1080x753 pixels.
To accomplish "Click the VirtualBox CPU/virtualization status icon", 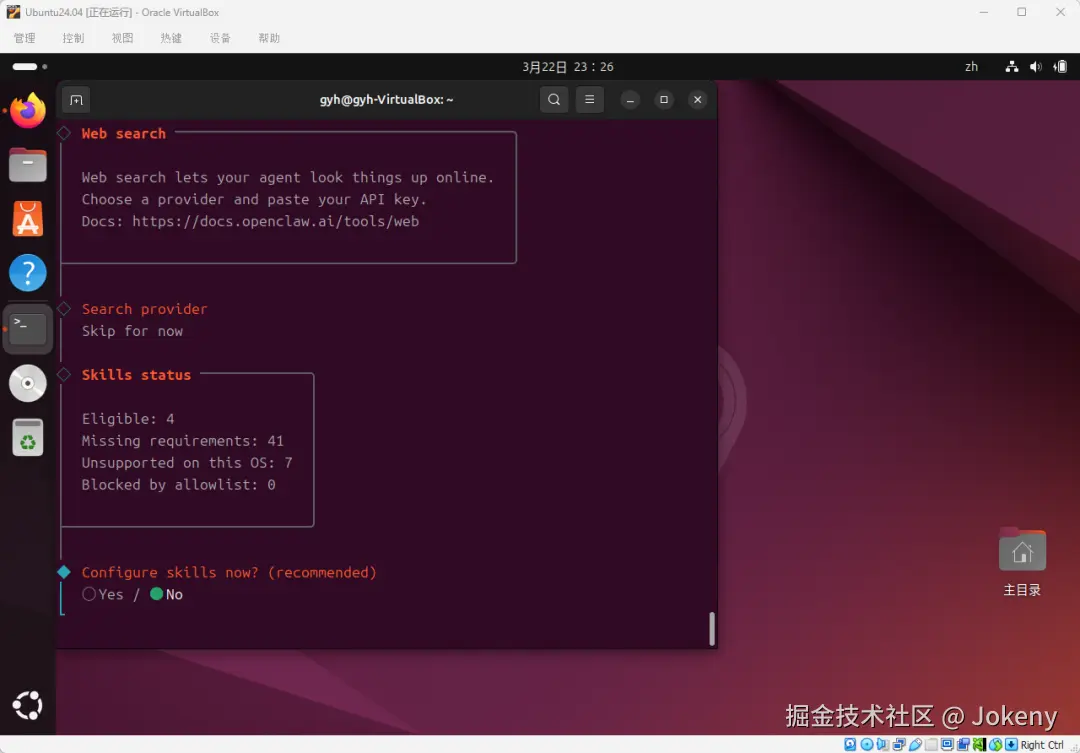I will pos(979,745).
